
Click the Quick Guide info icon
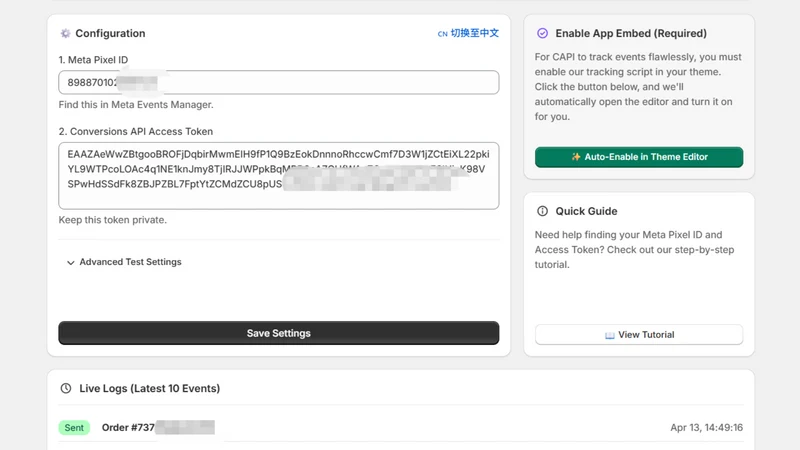pos(542,211)
